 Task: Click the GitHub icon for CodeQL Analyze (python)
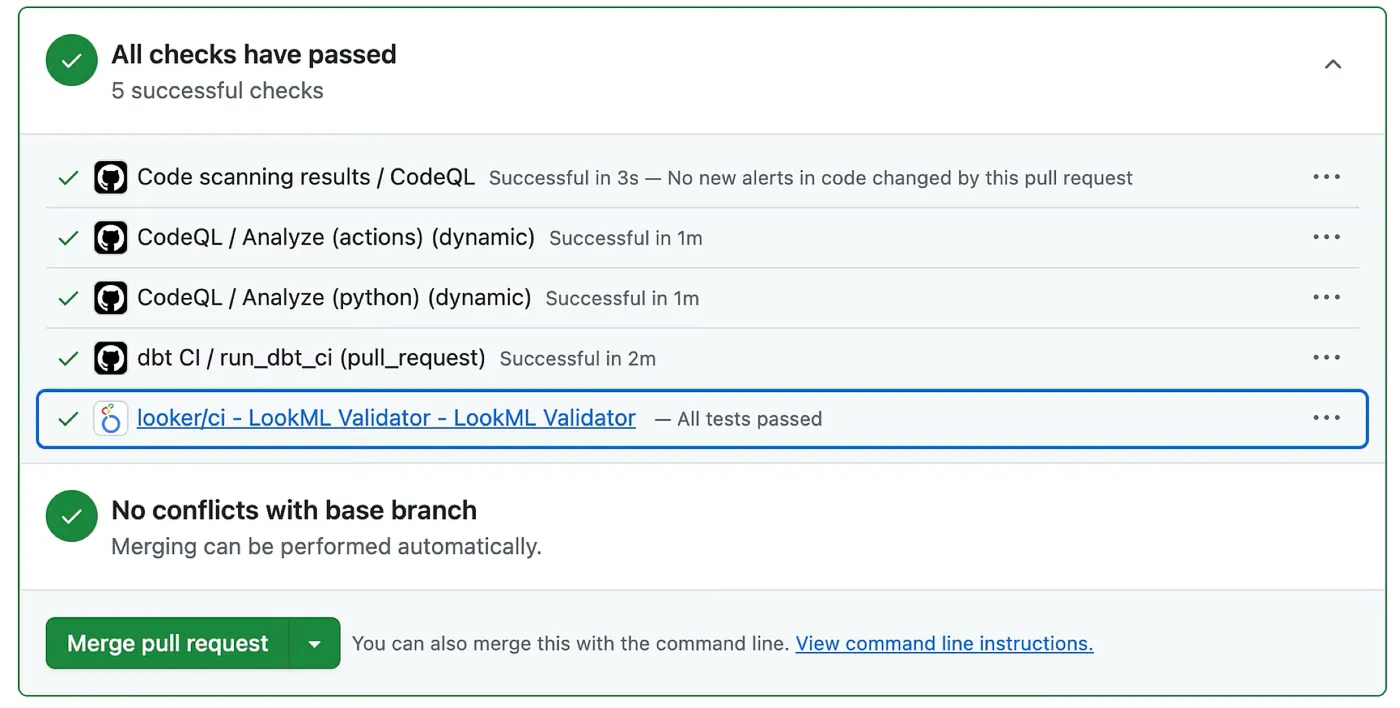(x=110, y=297)
